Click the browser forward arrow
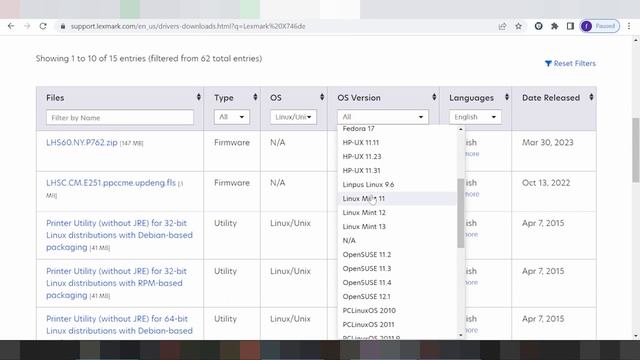640x360 pixels. pos(27,26)
